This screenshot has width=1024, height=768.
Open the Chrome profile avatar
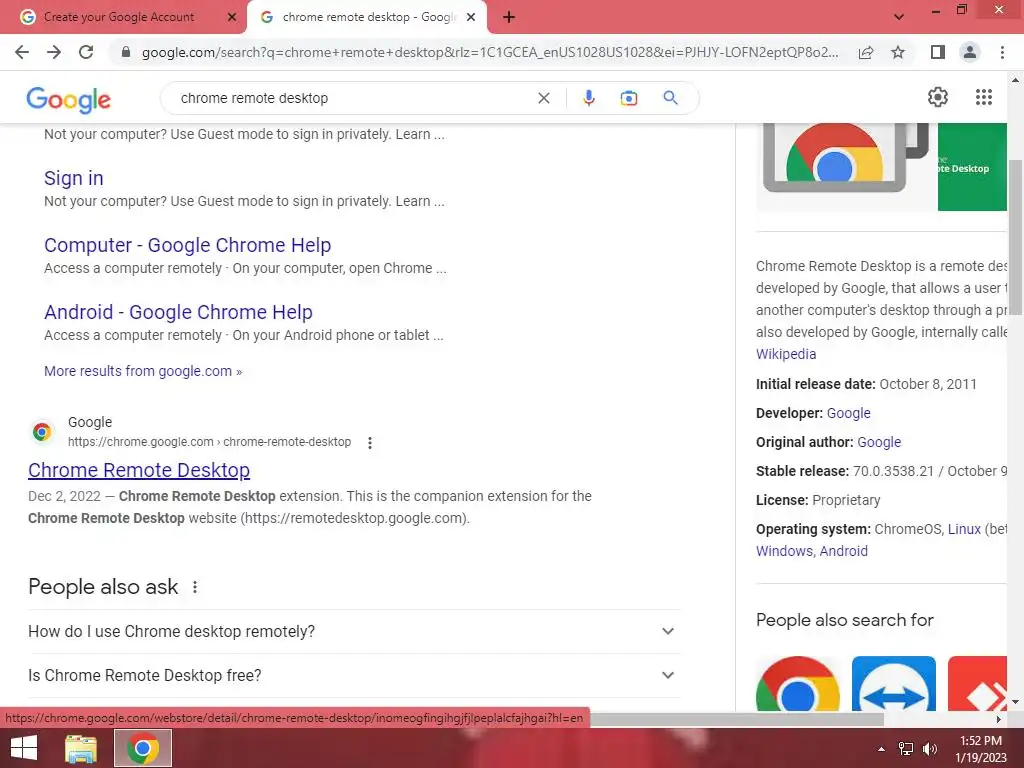[970, 52]
